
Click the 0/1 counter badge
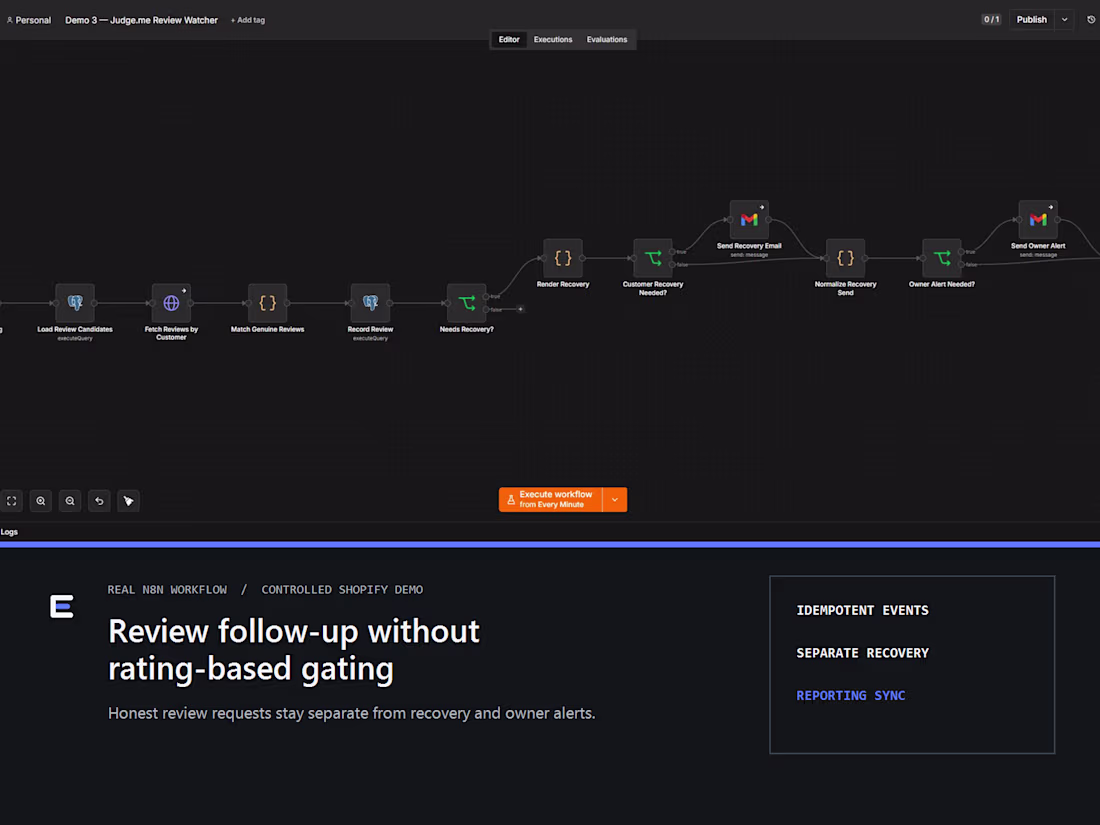coord(991,20)
